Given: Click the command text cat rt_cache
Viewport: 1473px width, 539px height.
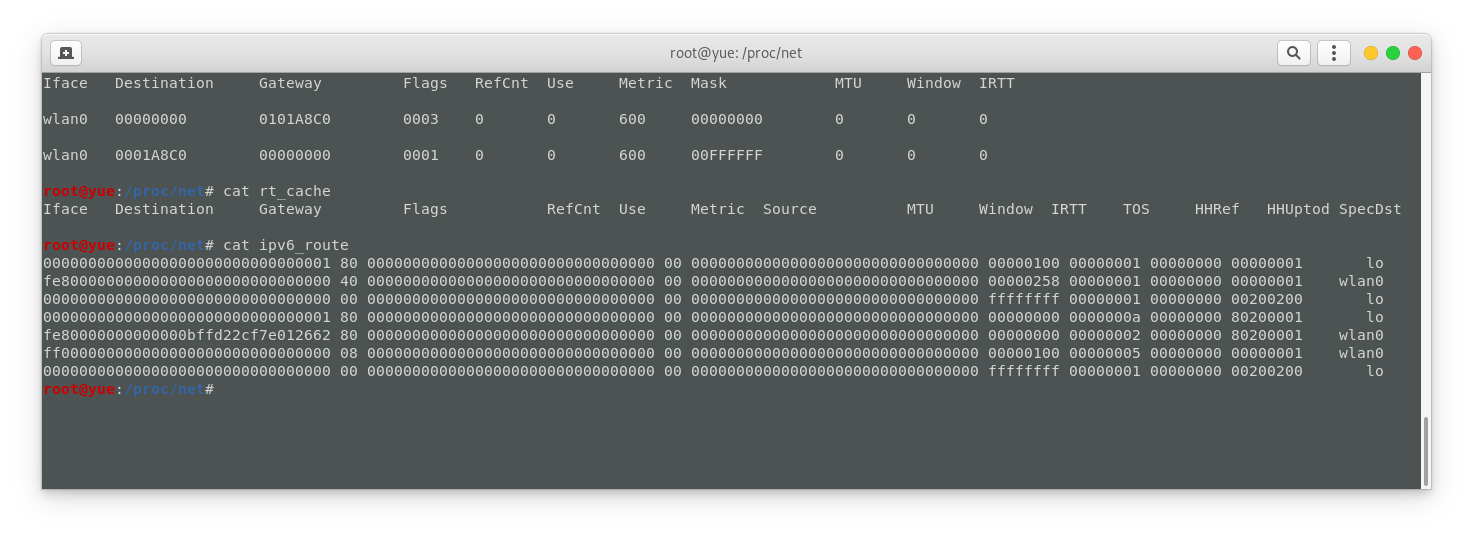Looking at the screenshot, I should click(x=277, y=191).
